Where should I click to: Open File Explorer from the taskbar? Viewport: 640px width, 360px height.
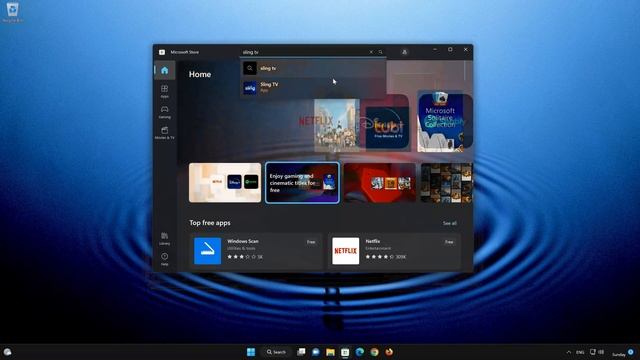pos(330,352)
